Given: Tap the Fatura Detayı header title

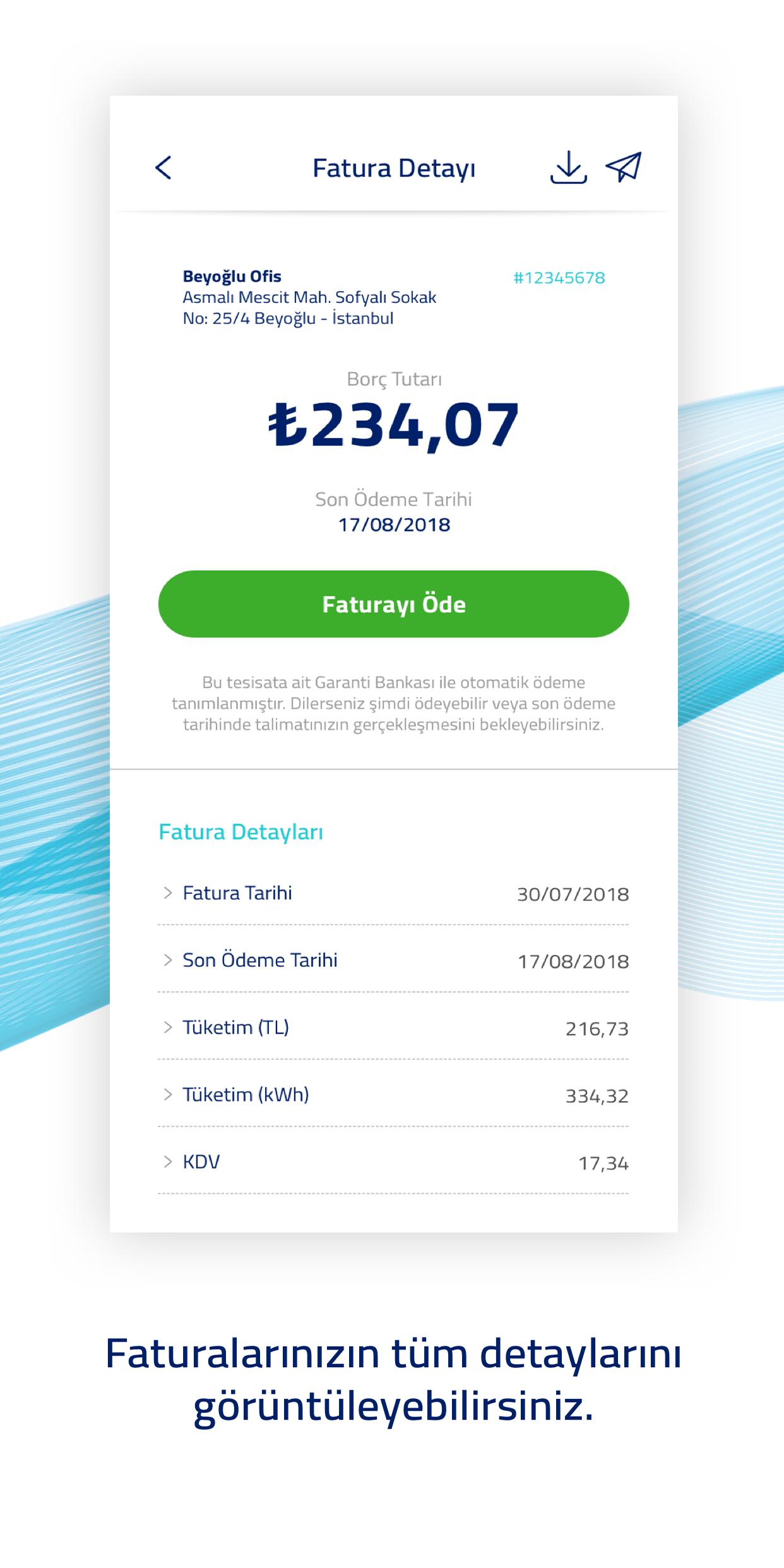Looking at the screenshot, I should [x=394, y=169].
